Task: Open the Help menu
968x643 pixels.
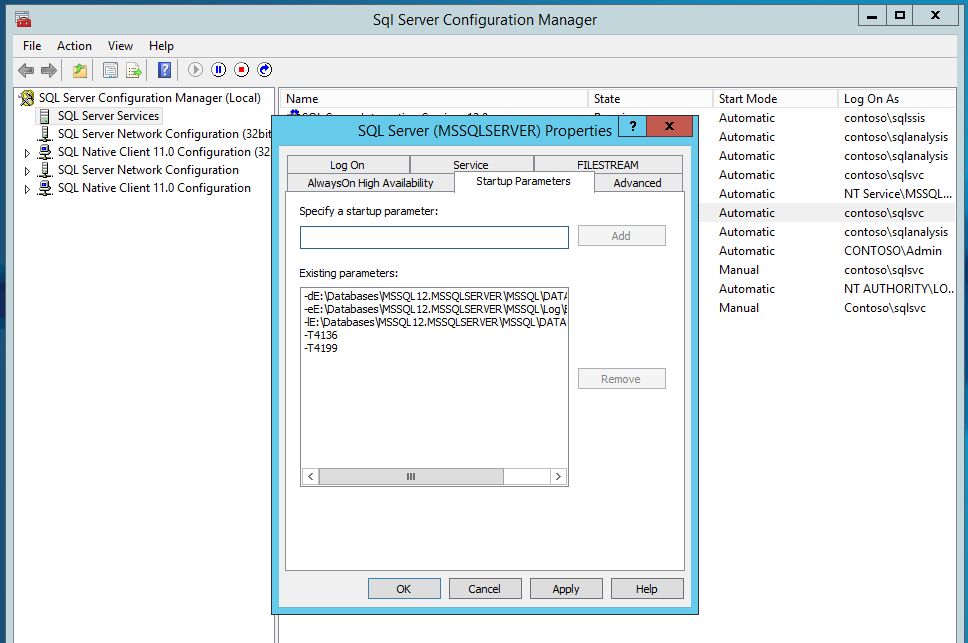Action: (161, 46)
